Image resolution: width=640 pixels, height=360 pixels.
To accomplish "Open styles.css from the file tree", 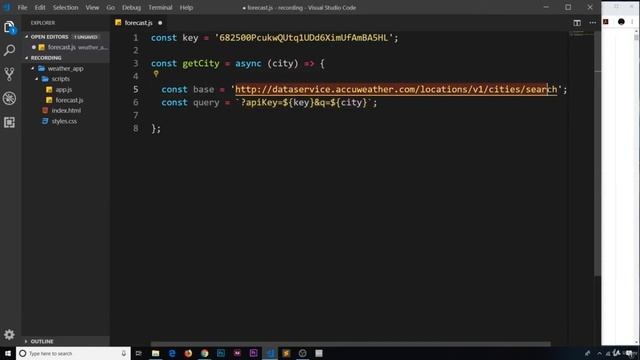I will tap(64, 121).
